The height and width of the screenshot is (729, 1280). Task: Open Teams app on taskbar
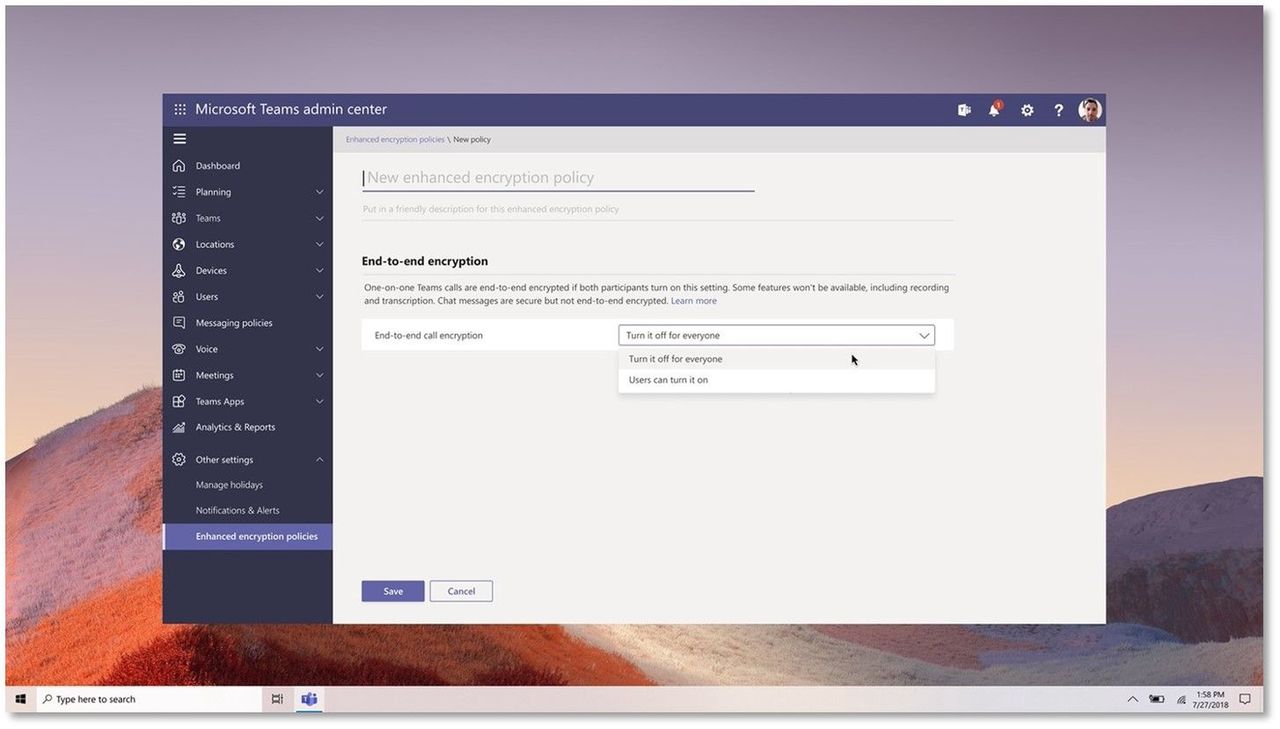(310, 699)
